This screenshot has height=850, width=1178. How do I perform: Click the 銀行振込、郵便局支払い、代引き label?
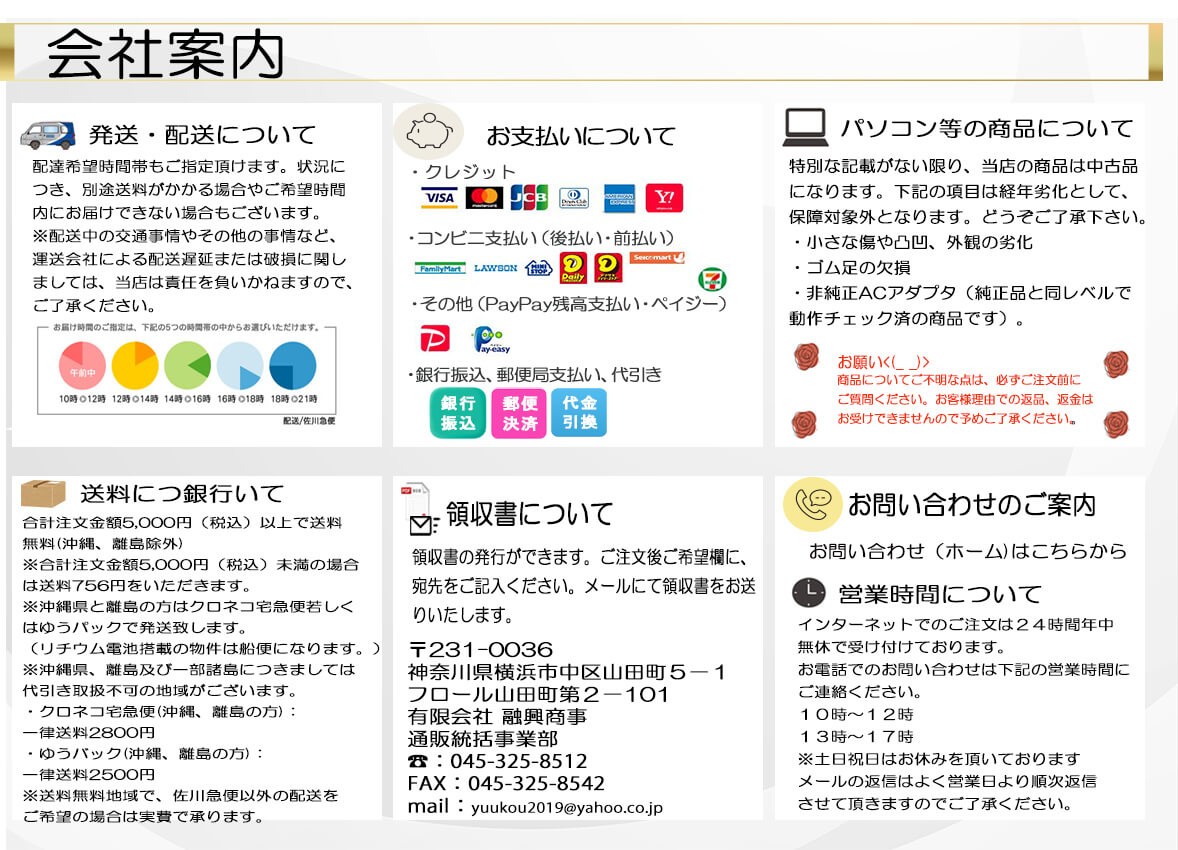[x=535, y=374]
